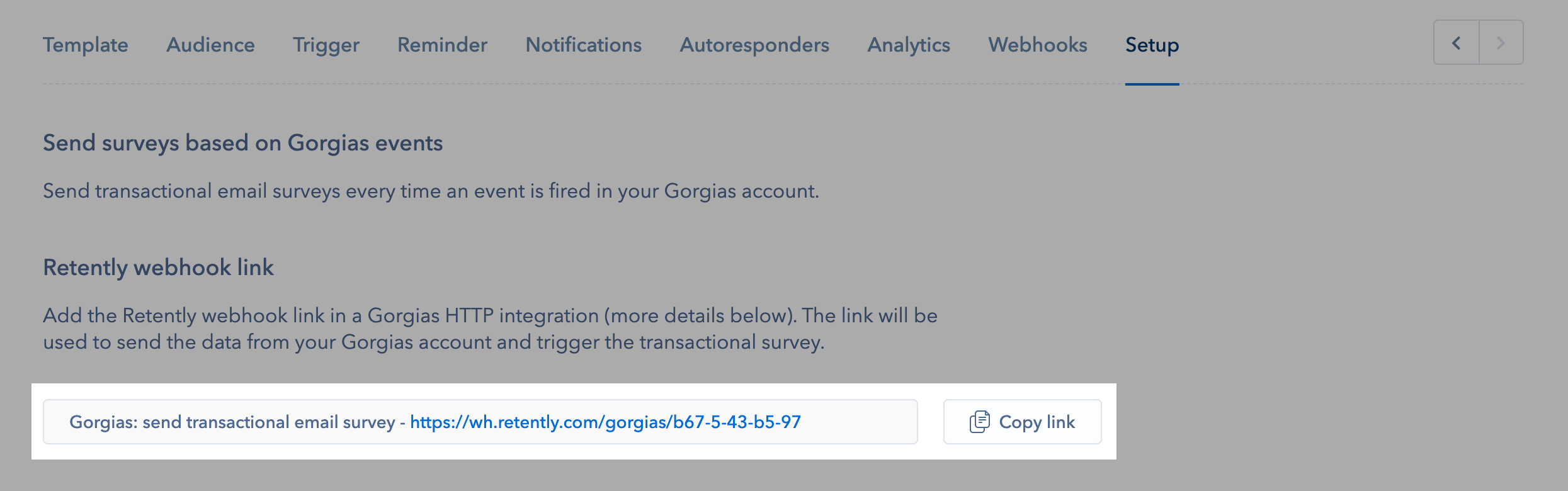1568x491 pixels.
Task: Click the Gorgias HTTP integration instructions paragraph
Action: [x=491, y=329]
